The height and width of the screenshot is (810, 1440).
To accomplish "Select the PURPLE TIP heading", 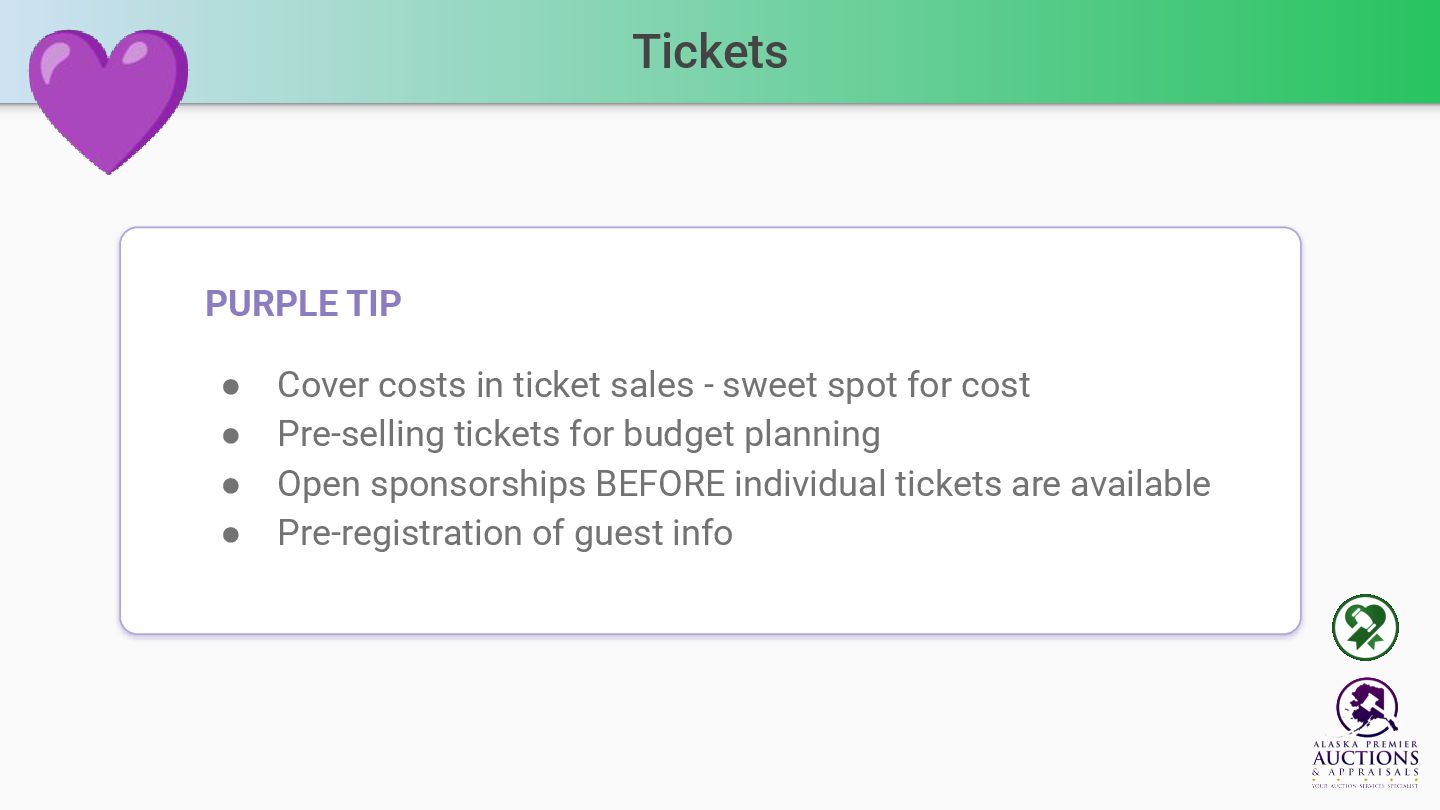I will 303,303.
